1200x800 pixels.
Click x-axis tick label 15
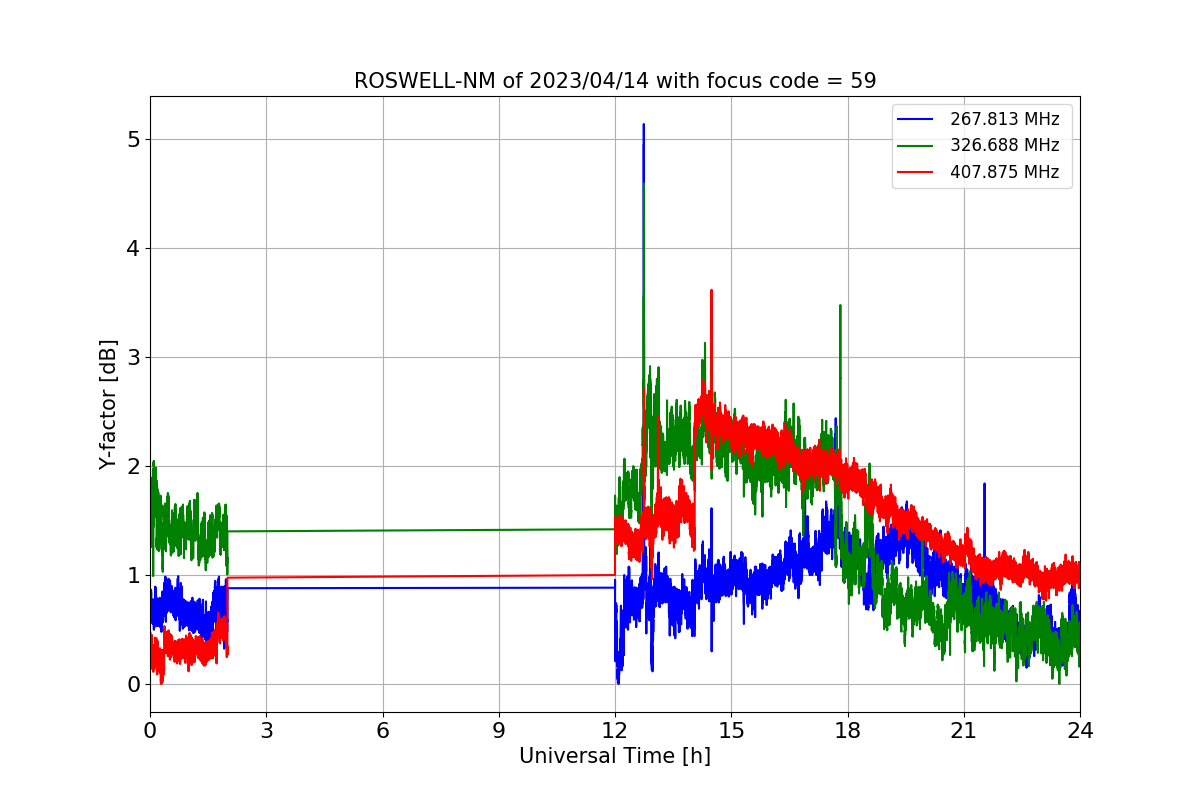731,730
